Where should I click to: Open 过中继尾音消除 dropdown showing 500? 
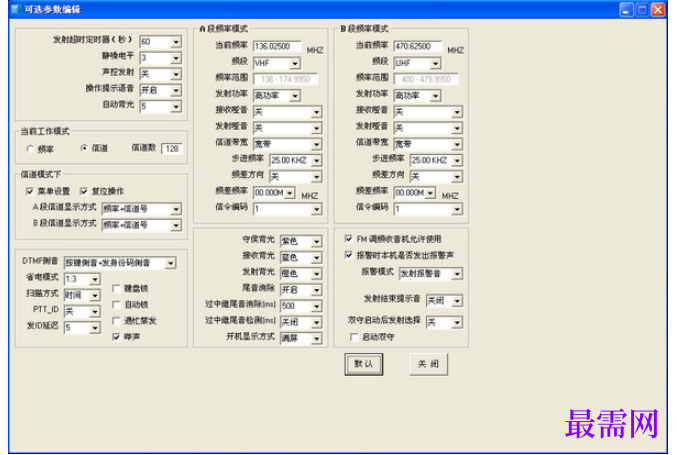tap(301, 306)
